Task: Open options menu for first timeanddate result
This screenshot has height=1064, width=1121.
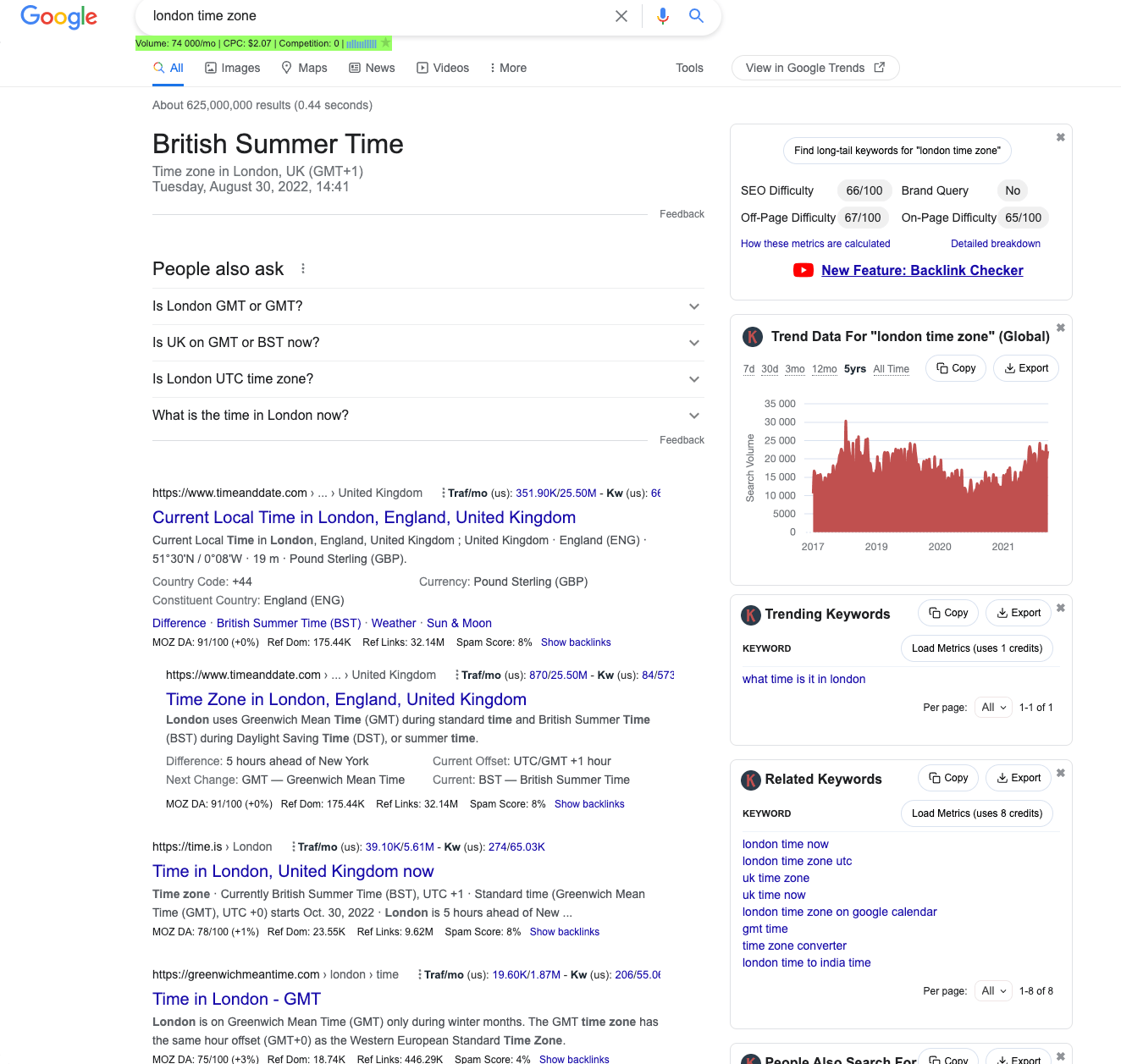Action: pyautogui.click(x=443, y=493)
